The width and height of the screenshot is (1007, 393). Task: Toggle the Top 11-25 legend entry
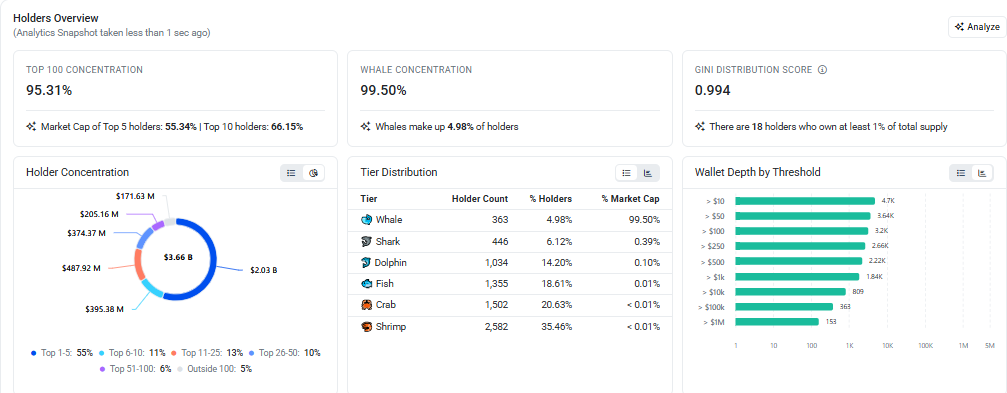[207, 353]
